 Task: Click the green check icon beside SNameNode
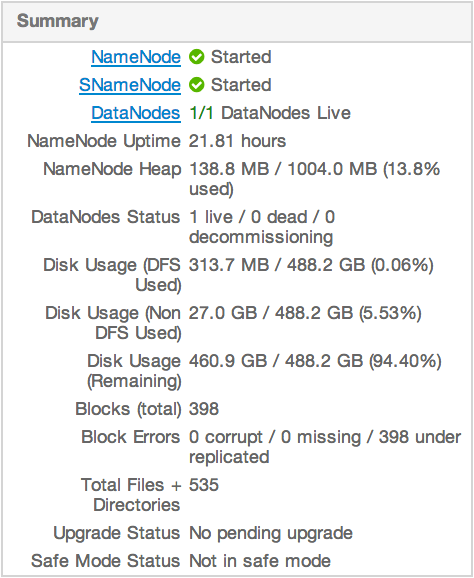coord(196,85)
